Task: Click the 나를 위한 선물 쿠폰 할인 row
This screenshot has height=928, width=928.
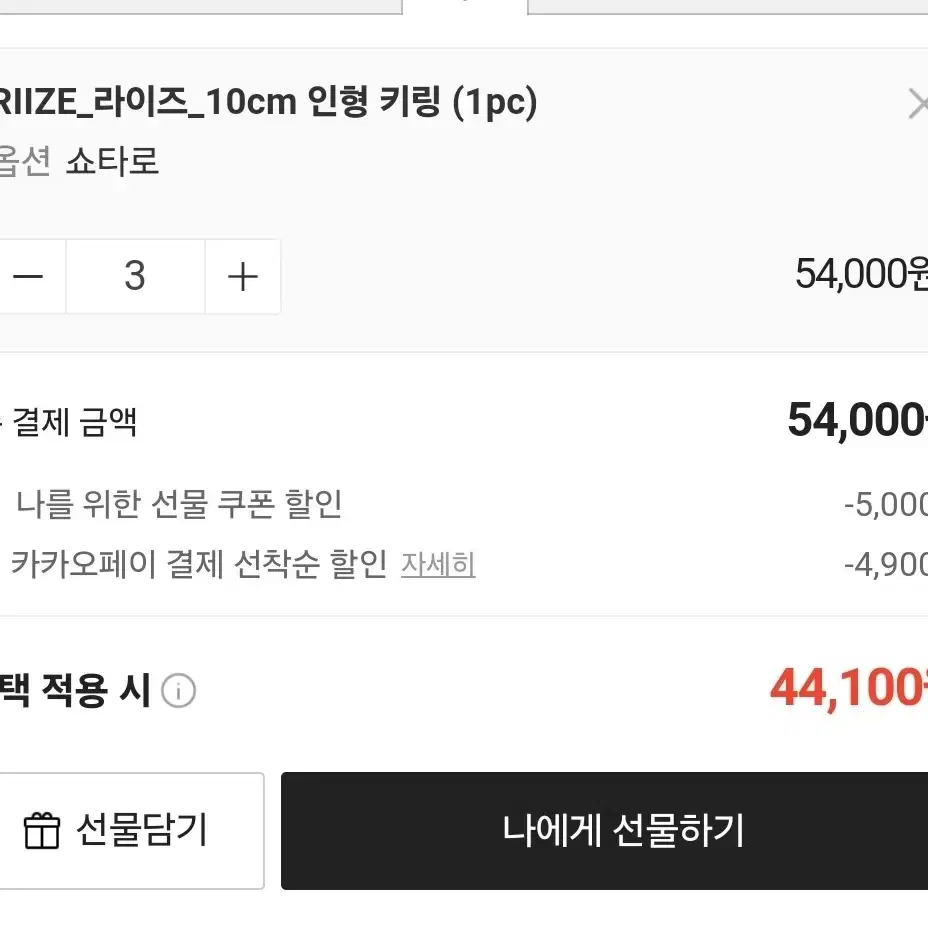Action: 464,504
